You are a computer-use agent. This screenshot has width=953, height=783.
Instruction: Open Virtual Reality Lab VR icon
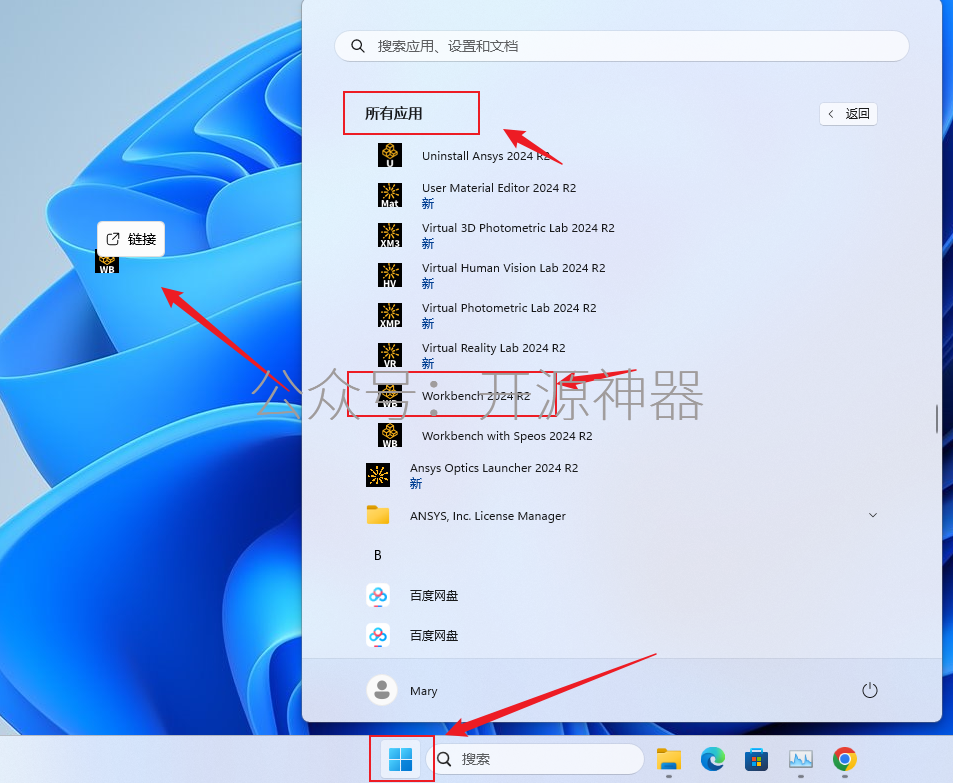coord(390,355)
